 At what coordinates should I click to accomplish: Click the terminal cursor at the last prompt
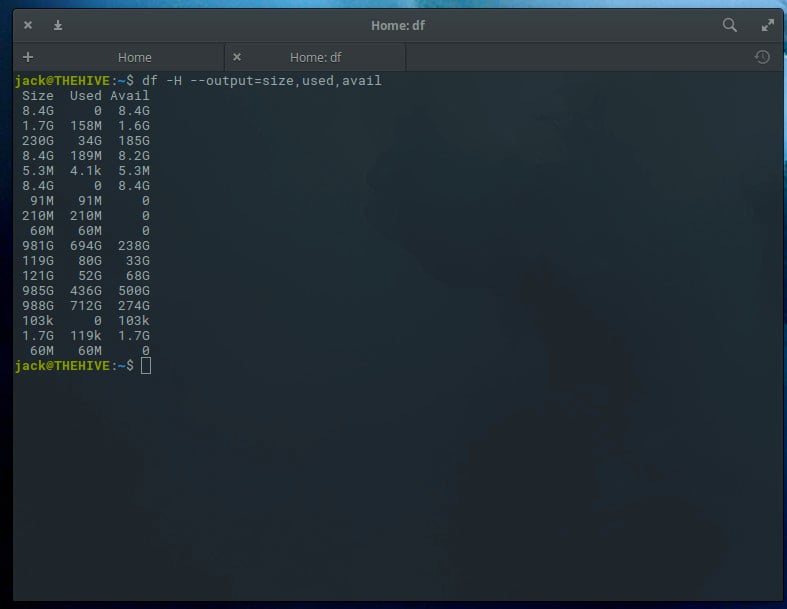coord(146,366)
